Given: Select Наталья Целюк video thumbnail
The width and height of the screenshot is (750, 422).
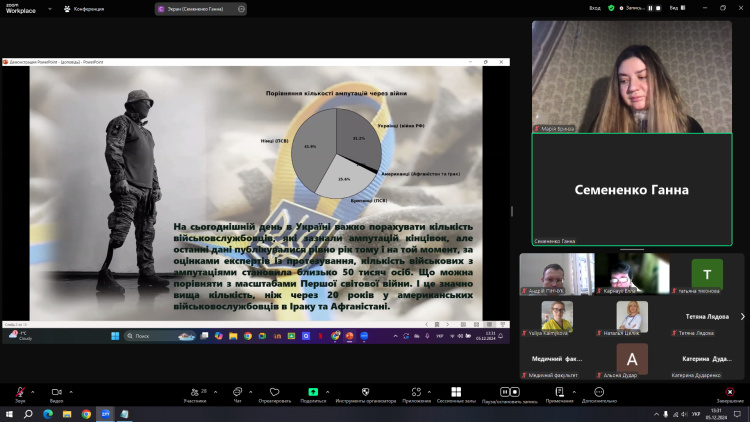Looking at the screenshot, I should (x=632, y=317).
